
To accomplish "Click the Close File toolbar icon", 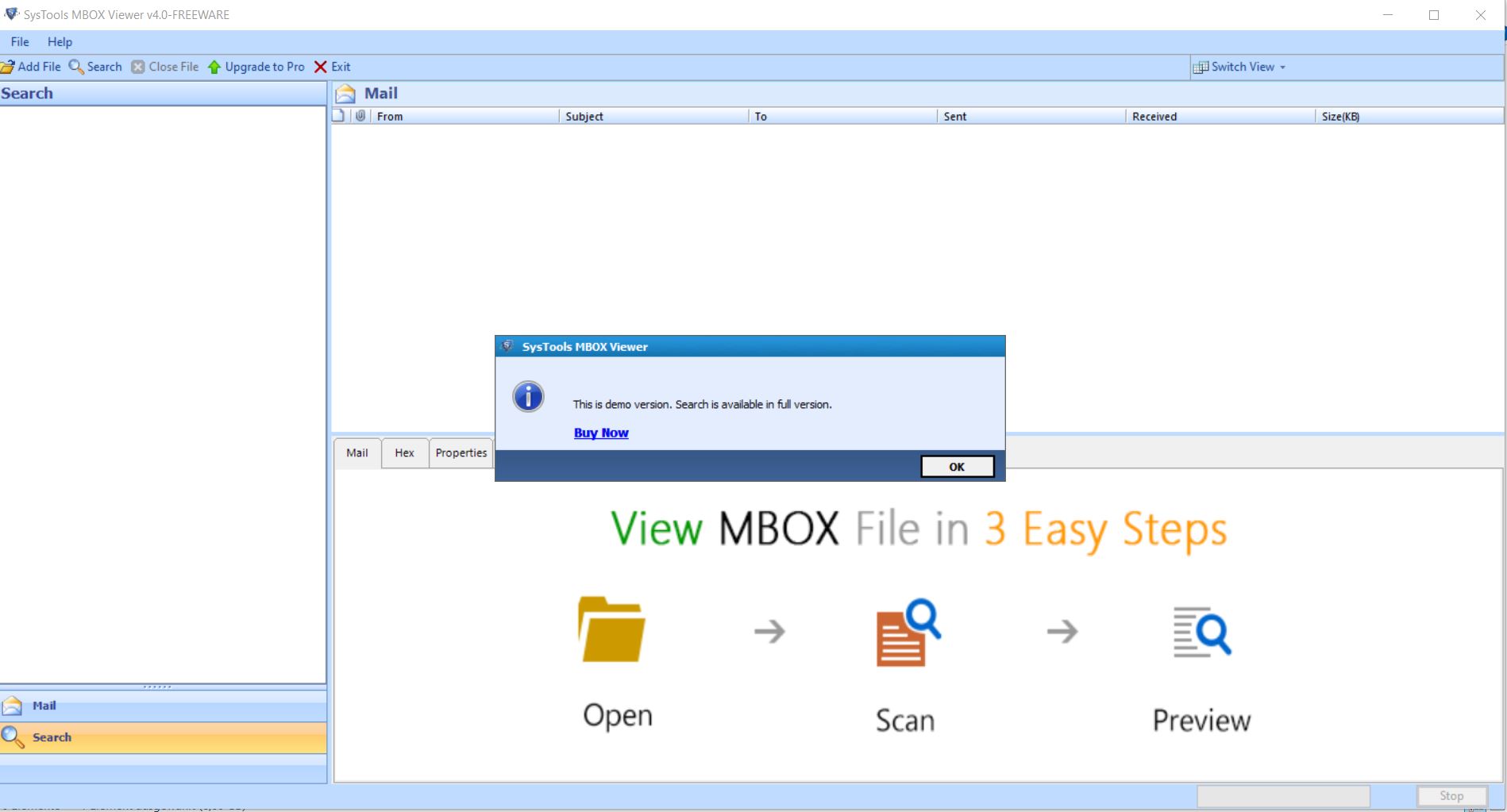I will [138, 67].
